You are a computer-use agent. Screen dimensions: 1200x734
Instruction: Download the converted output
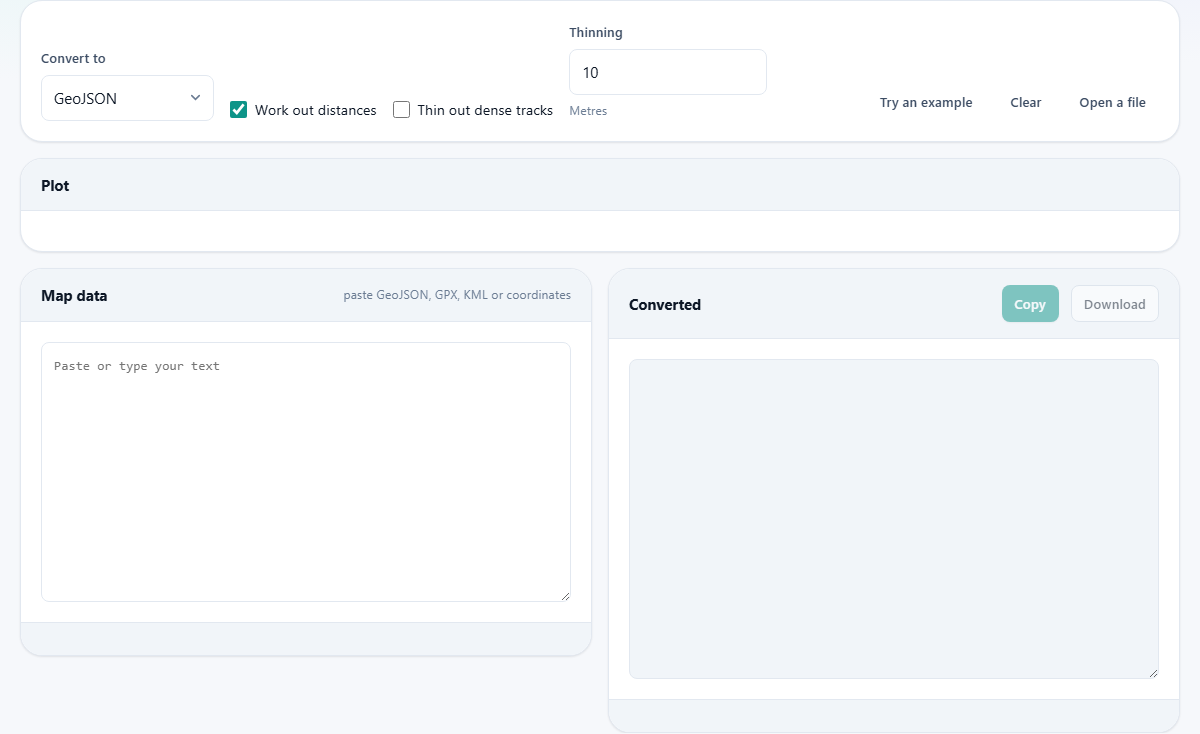1115,304
